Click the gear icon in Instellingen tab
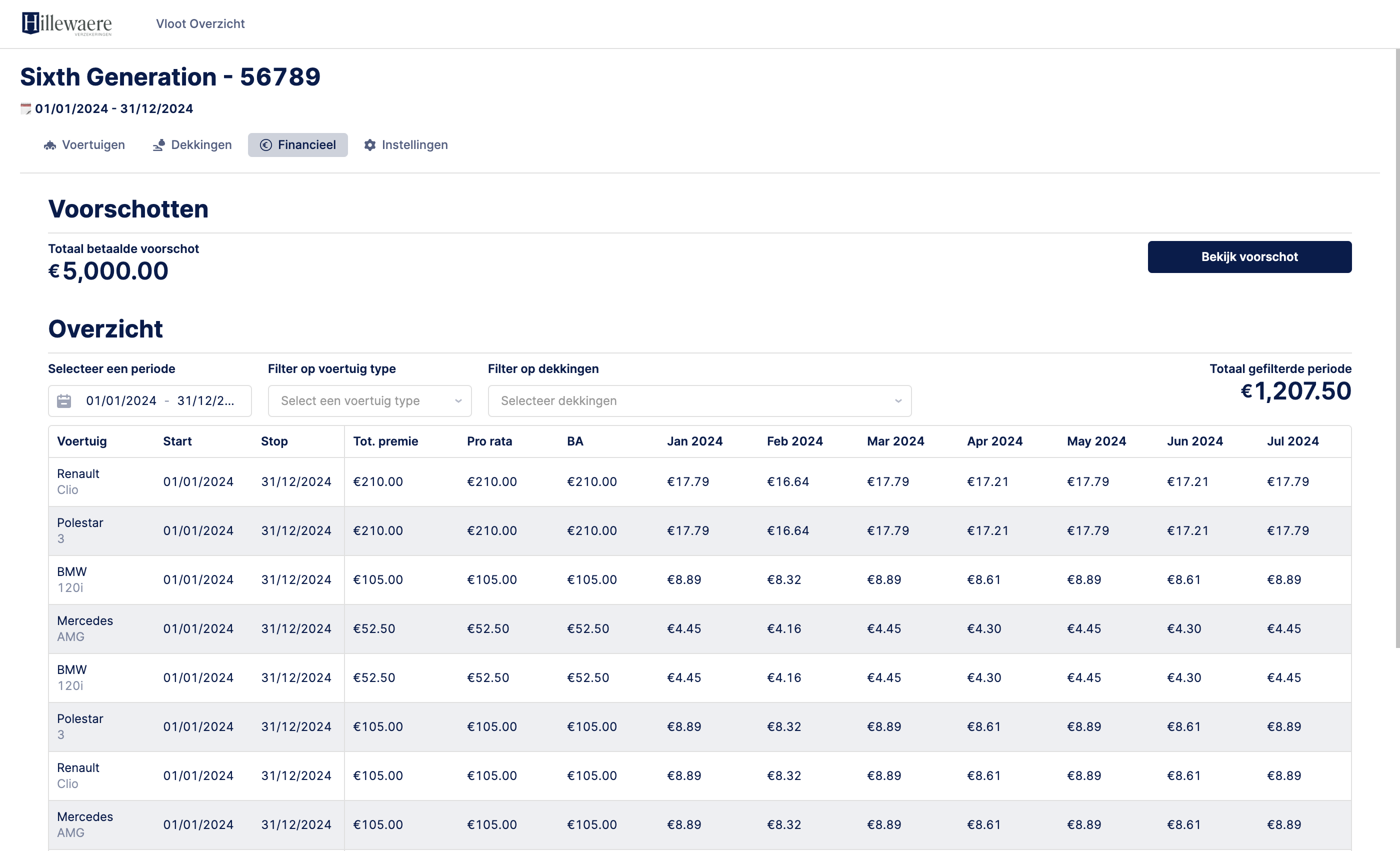 pos(370,145)
